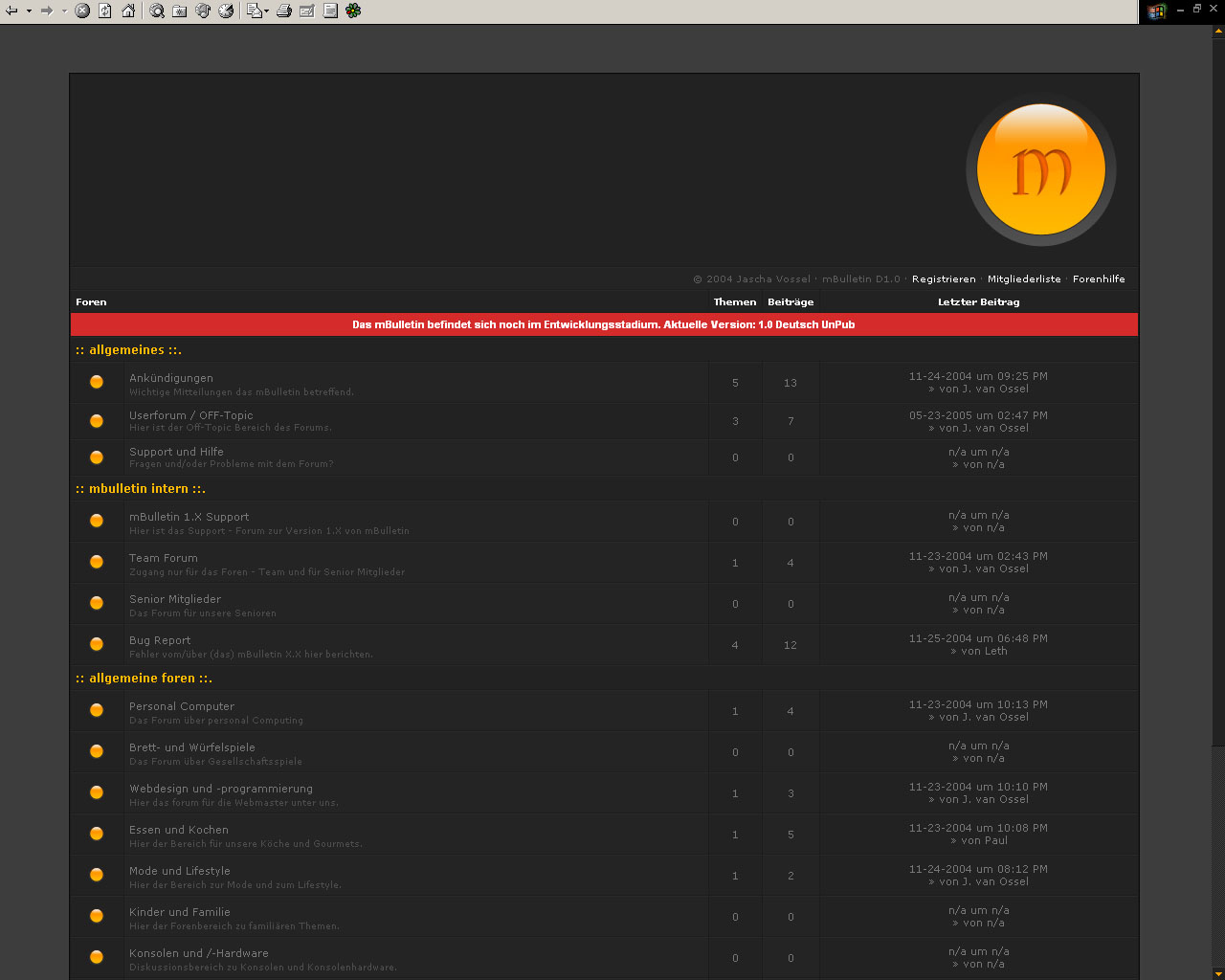Go to the Home page icon
Screen dimensions: 1225x980
(x=128, y=11)
